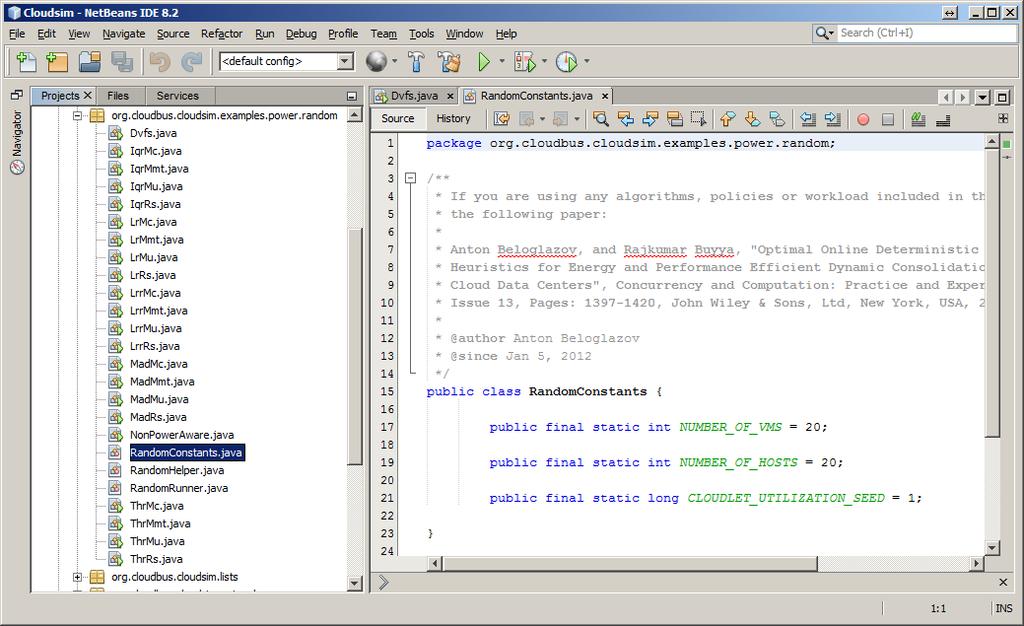The height and width of the screenshot is (626, 1024).
Task: Close the RandomConstants.java tab
Action: (x=605, y=96)
